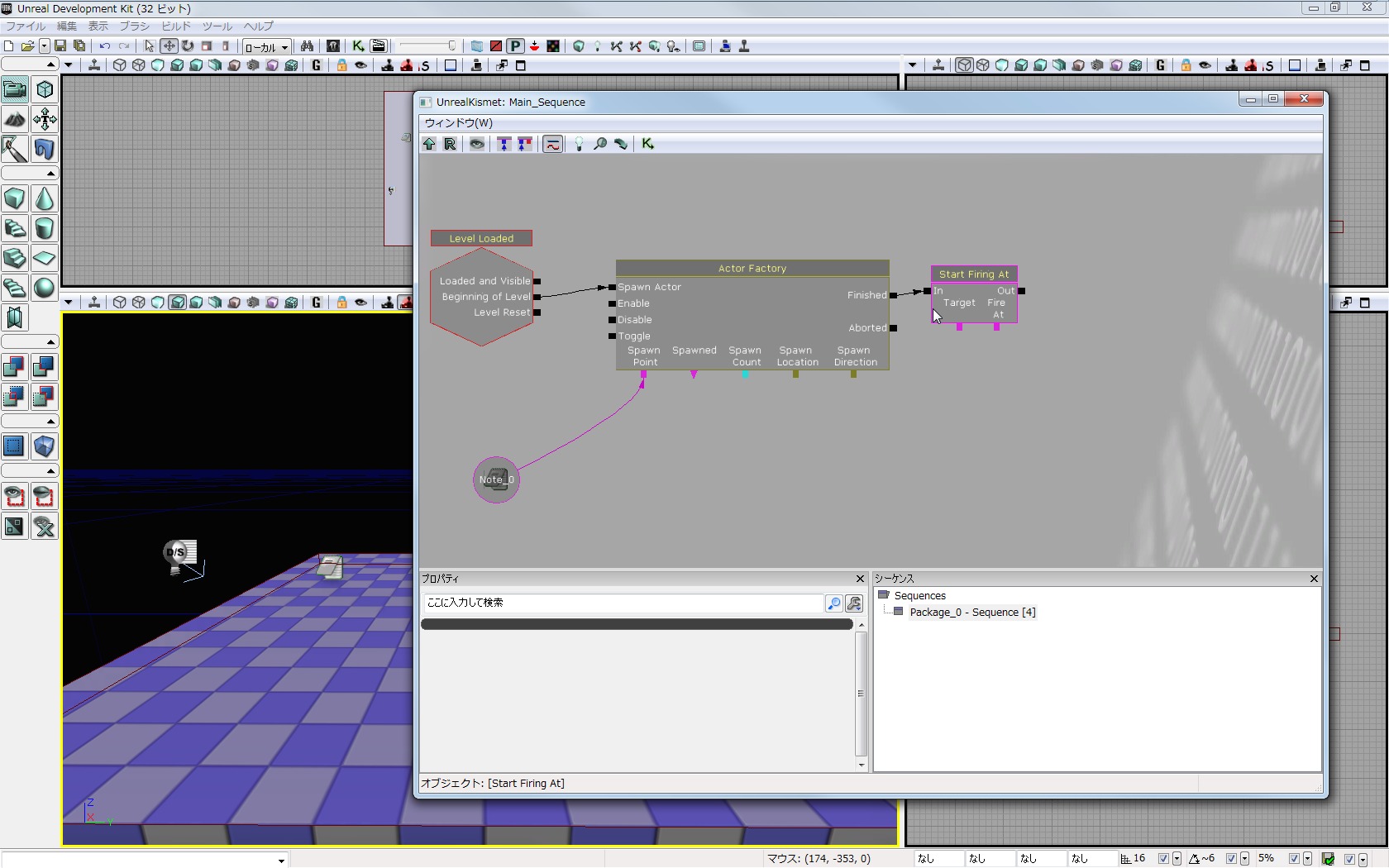Toggle the drag grid snap checkbox
The width and height of the screenshot is (1389, 868).
(x=1163, y=859)
